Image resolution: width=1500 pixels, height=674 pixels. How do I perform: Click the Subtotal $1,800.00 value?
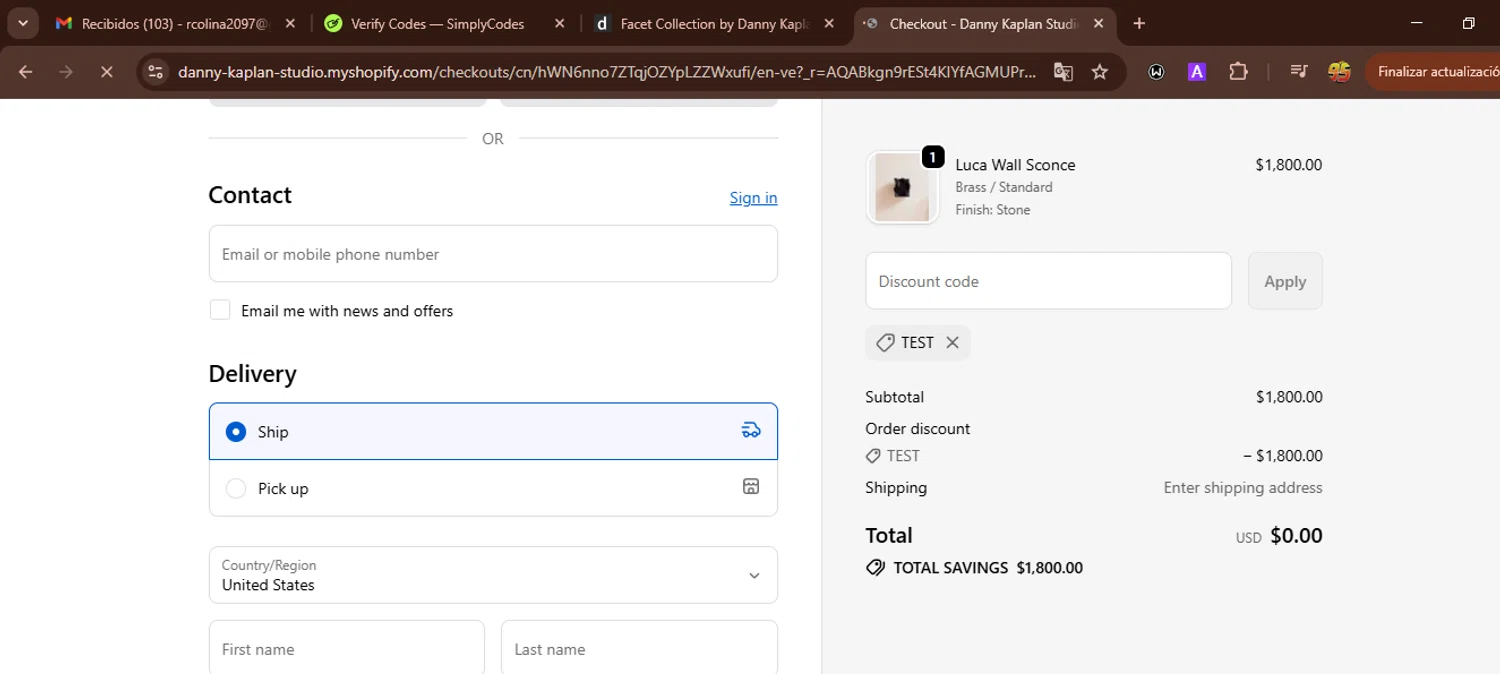pos(1289,397)
